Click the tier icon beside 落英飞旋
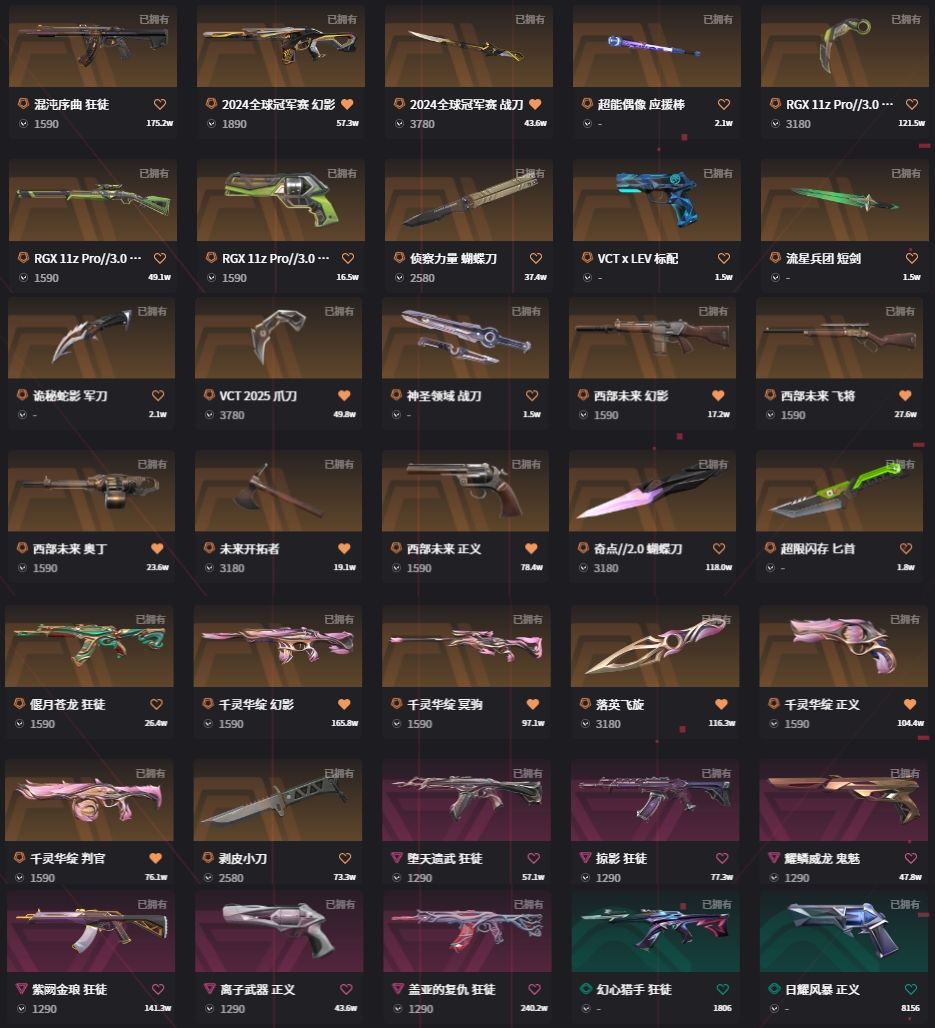The height and width of the screenshot is (1028, 935). [585, 703]
